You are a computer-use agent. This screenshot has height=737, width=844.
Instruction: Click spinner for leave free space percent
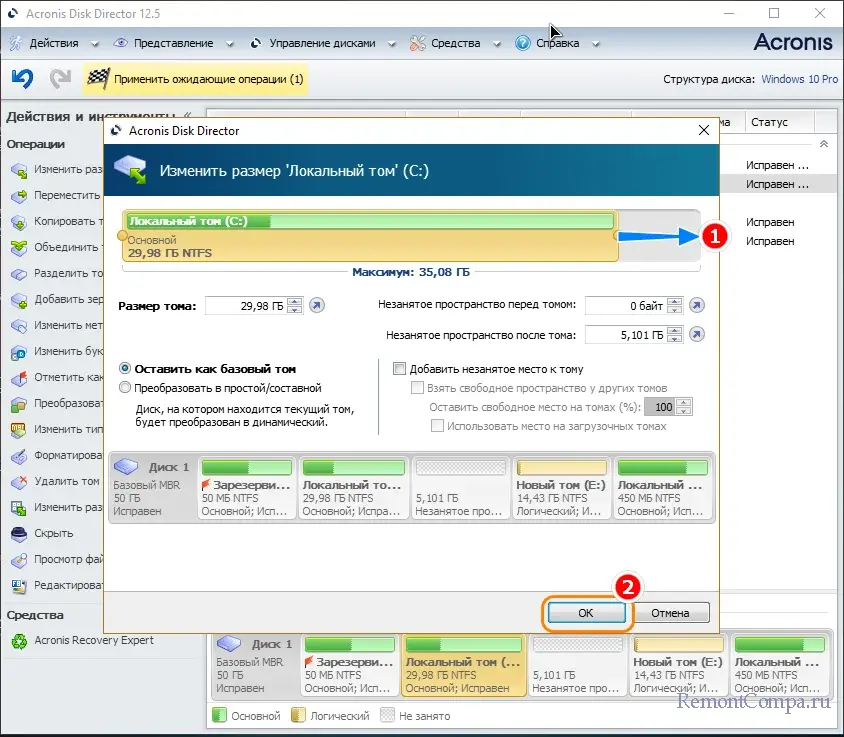(x=684, y=407)
